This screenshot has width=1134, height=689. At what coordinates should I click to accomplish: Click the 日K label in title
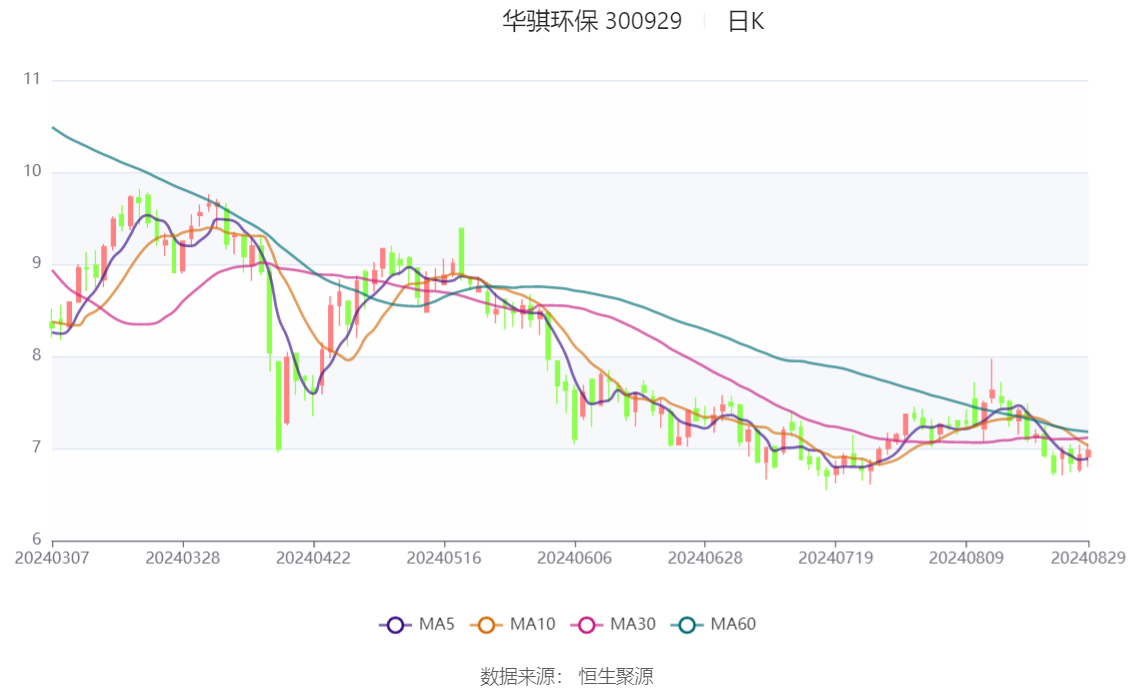click(x=745, y=21)
